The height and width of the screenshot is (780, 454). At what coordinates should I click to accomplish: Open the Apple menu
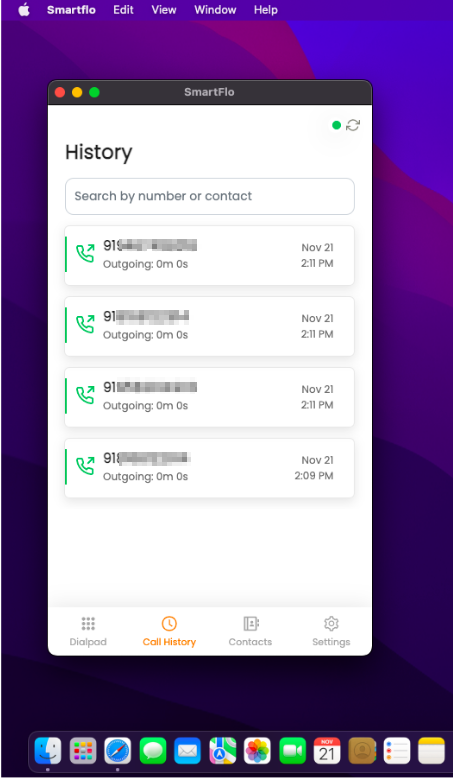[24, 10]
